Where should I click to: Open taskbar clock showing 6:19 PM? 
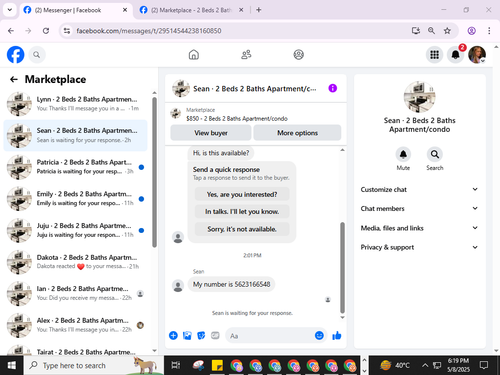(x=458, y=365)
